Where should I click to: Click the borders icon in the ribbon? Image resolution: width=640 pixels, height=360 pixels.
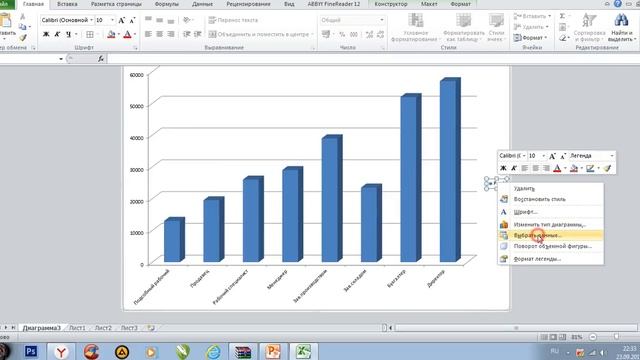pos(90,34)
